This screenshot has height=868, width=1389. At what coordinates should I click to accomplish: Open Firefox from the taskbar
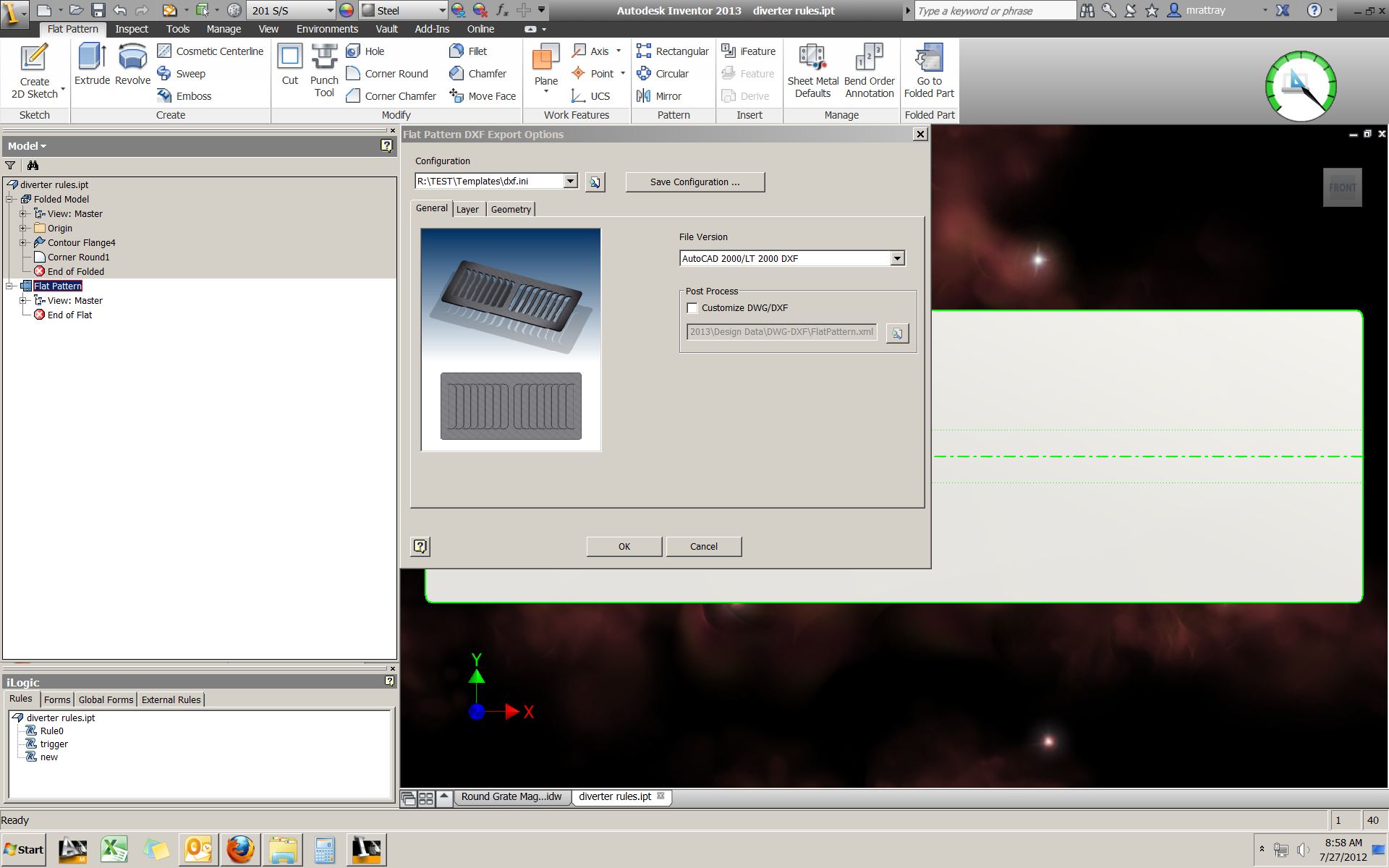point(240,850)
